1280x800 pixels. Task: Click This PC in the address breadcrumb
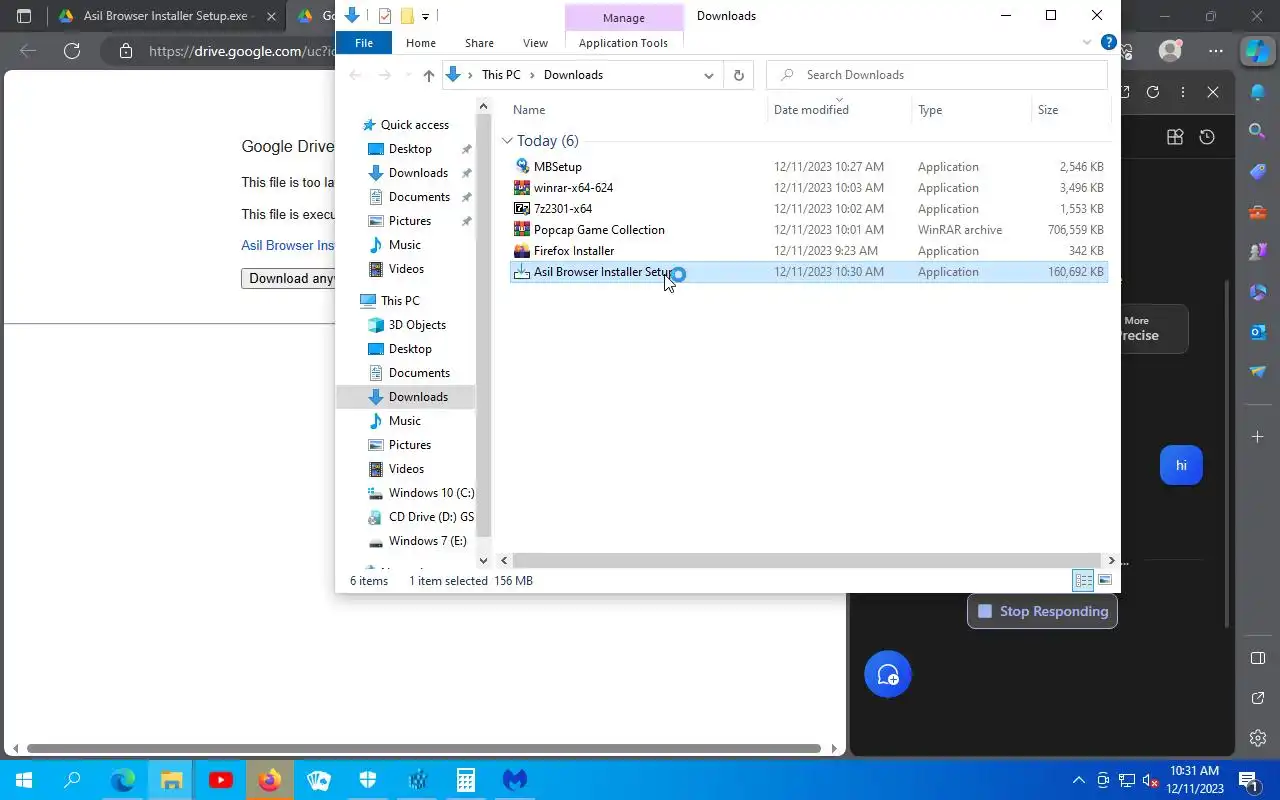coord(501,75)
